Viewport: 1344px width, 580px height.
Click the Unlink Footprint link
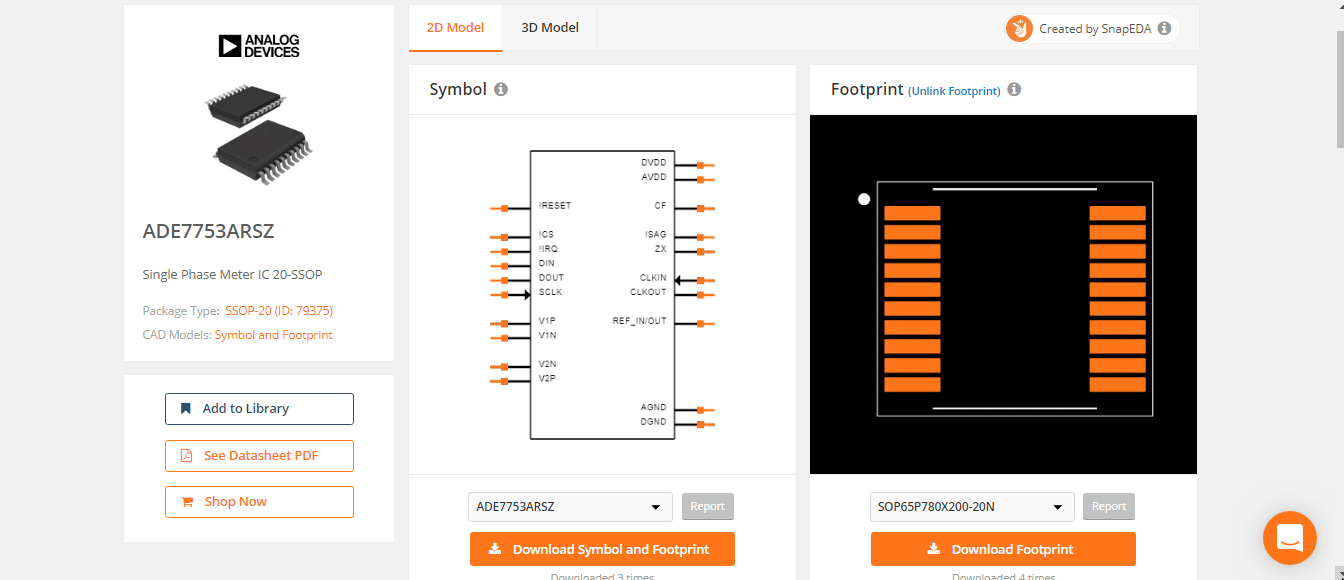coord(954,91)
